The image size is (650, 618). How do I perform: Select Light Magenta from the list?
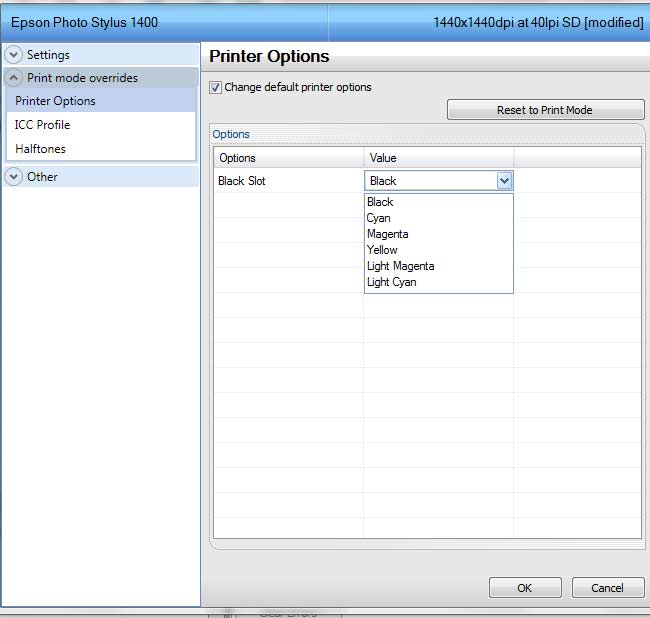coord(401,266)
